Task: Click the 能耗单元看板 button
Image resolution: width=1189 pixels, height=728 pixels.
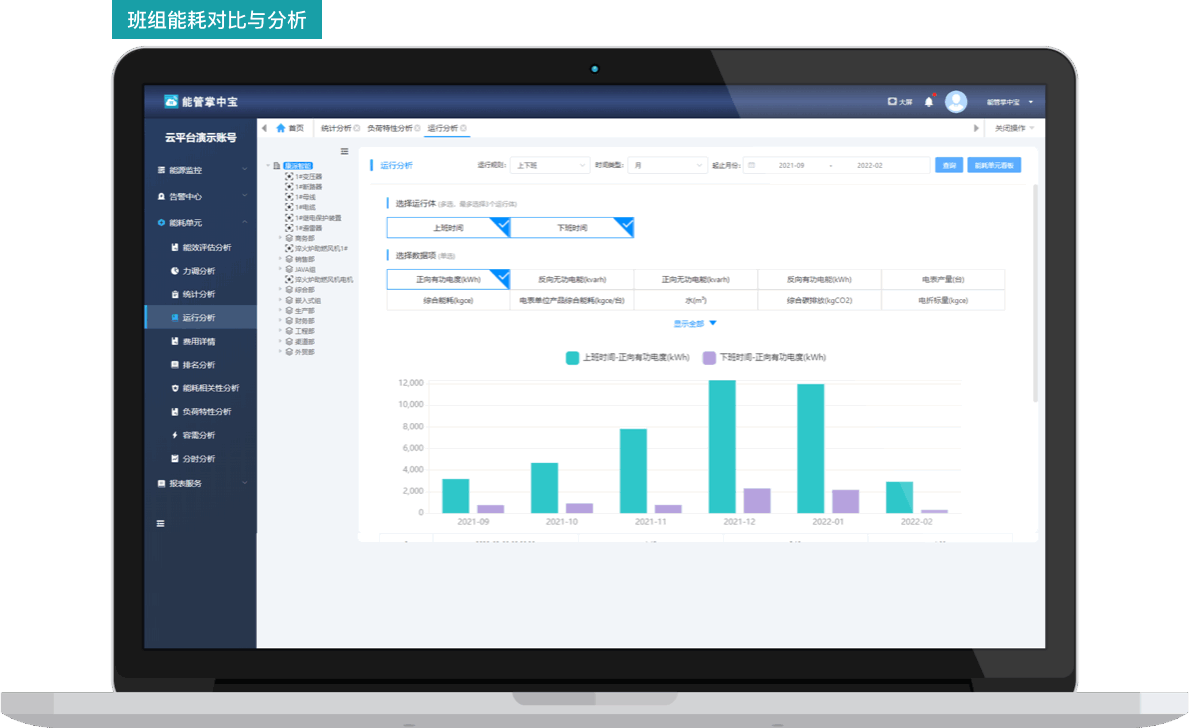Action: (994, 165)
